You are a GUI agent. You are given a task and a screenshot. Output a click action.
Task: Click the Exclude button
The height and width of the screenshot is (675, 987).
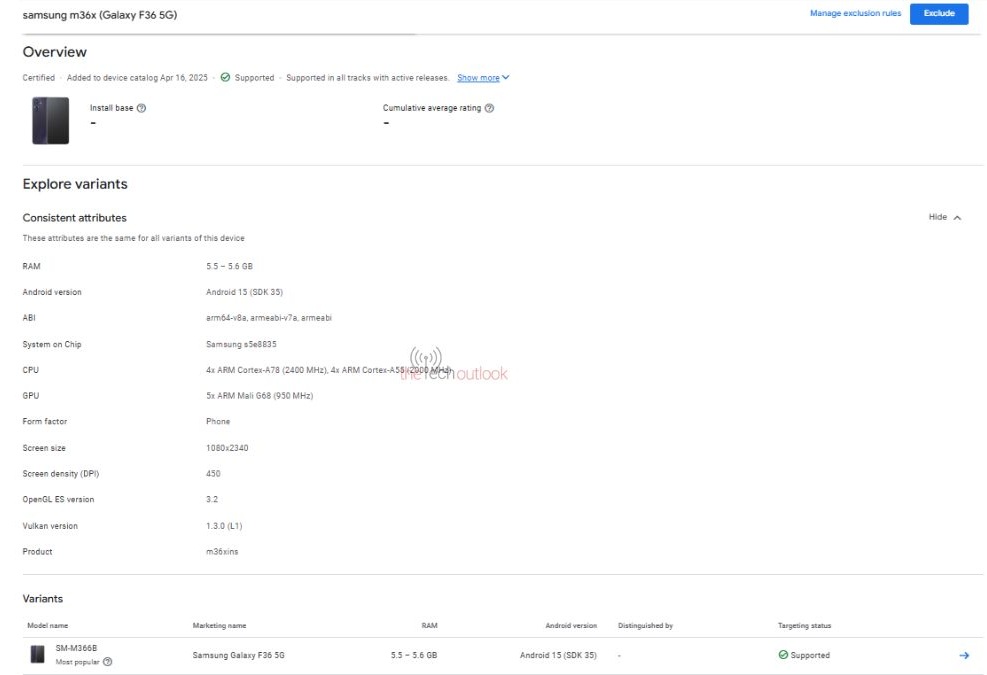pos(939,13)
